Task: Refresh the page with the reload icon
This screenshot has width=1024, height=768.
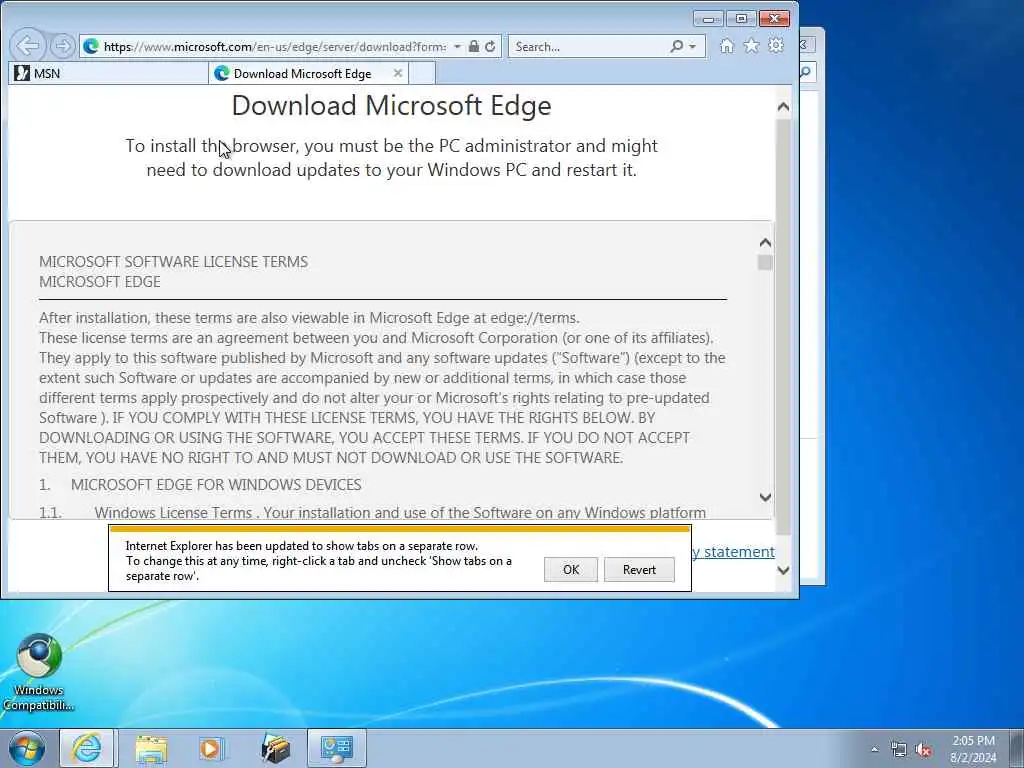Action: (490, 46)
